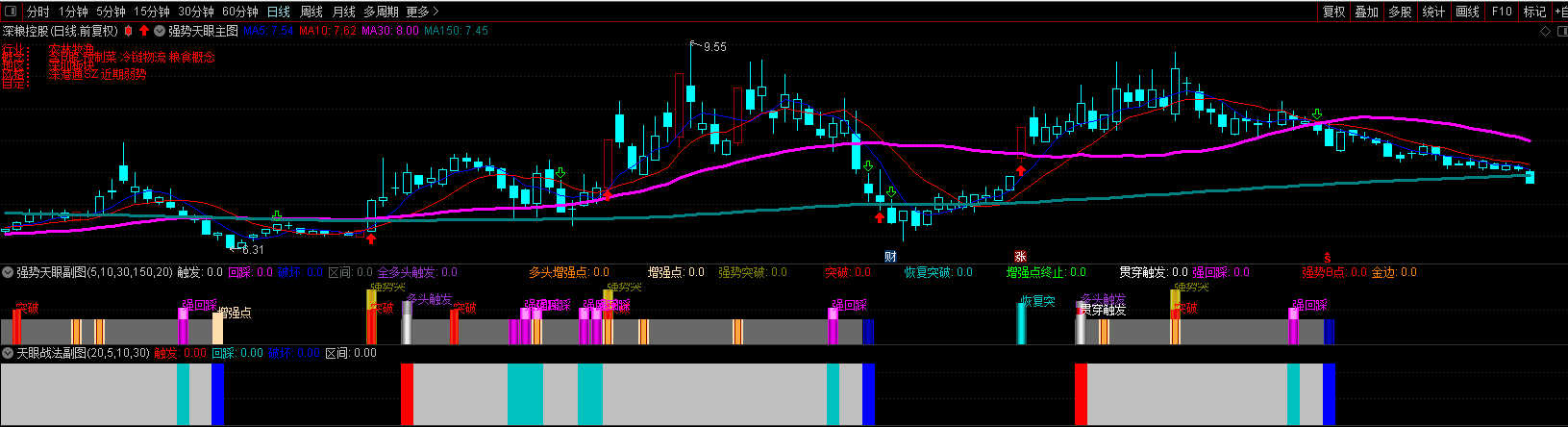The image size is (1568, 427).
Task: Click the diamond icon at top right
Action: coord(1545,31)
